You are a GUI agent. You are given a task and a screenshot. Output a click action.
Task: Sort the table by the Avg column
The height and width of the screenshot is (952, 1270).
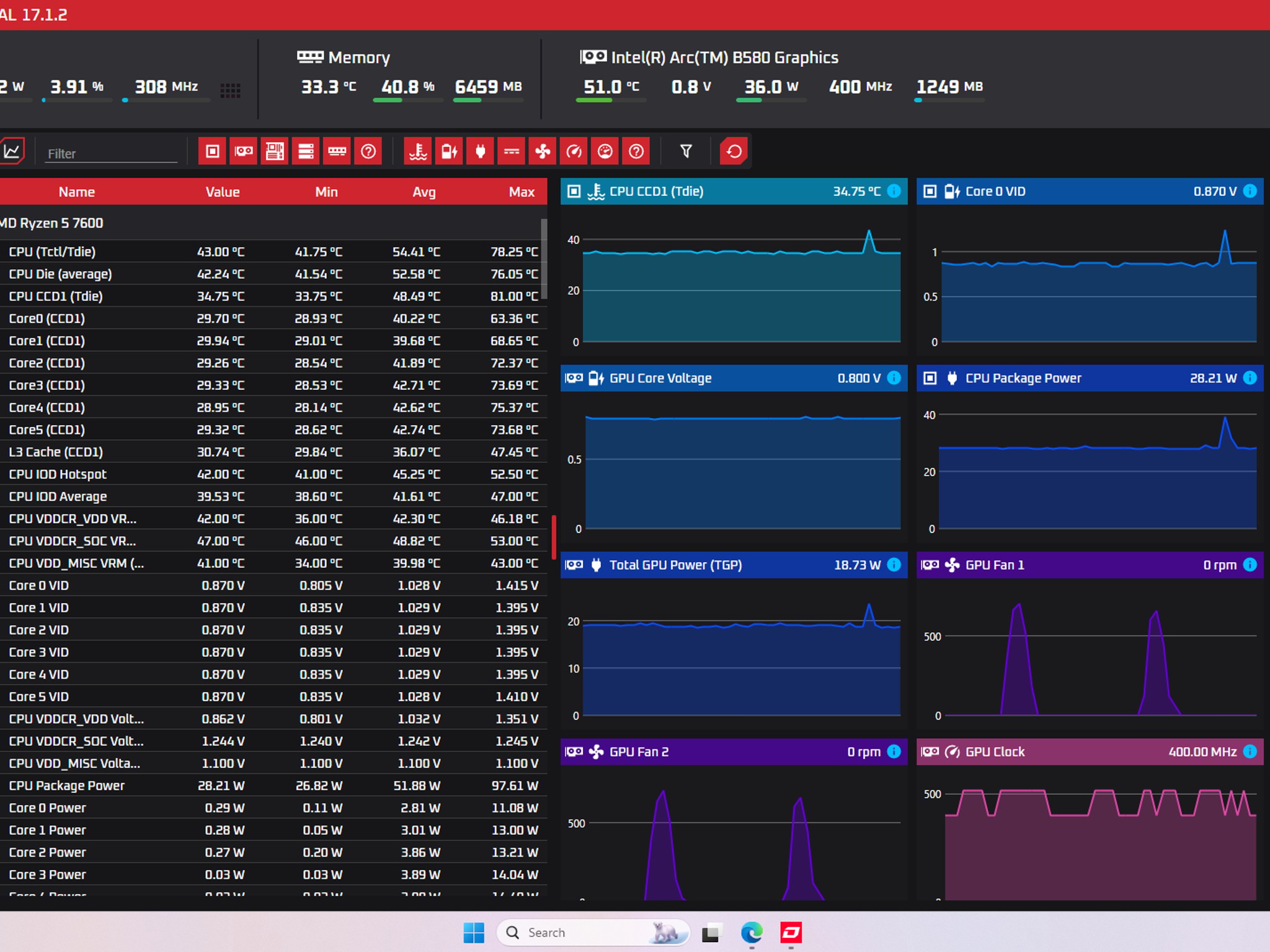coord(424,192)
